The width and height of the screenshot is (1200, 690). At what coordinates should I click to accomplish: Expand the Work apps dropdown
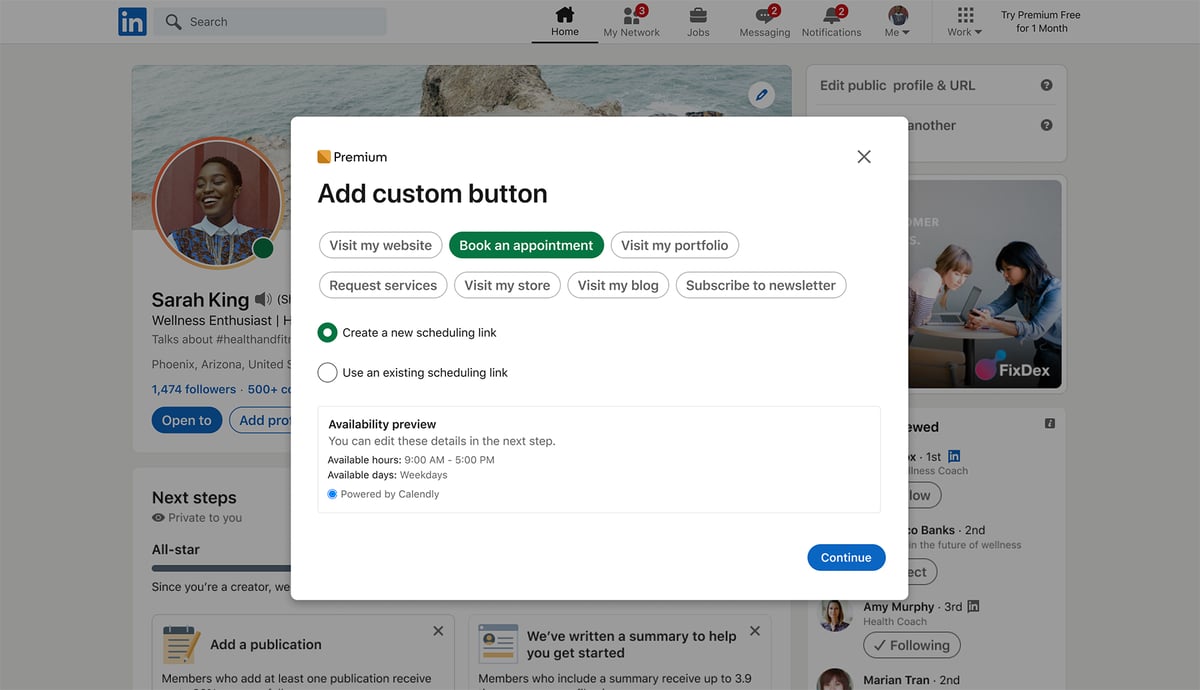pyautogui.click(x=965, y=21)
